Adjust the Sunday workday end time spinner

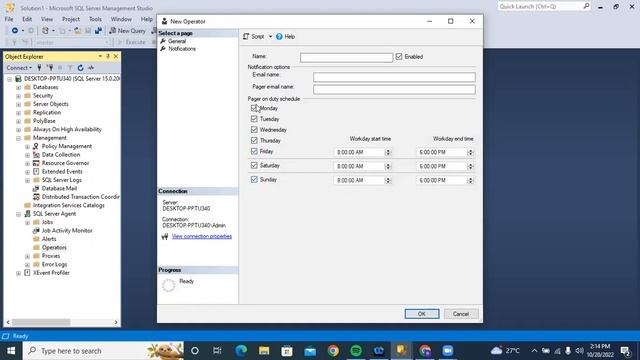click(470, 180)
